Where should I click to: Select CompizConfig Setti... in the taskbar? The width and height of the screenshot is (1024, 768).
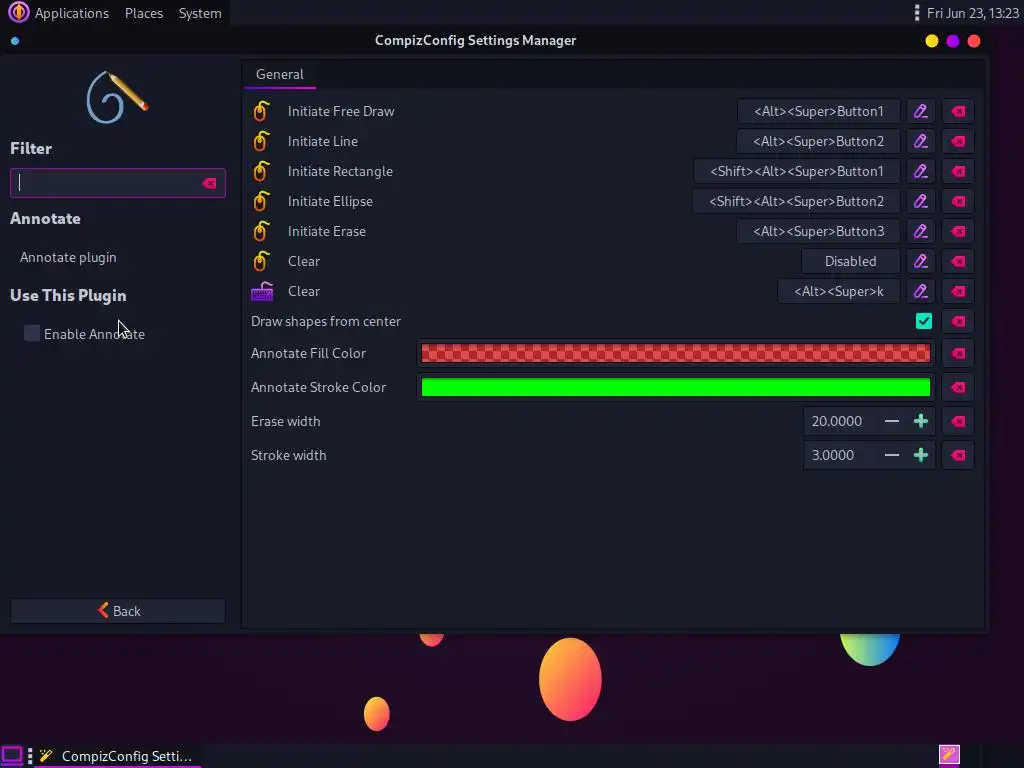[116, 756]
